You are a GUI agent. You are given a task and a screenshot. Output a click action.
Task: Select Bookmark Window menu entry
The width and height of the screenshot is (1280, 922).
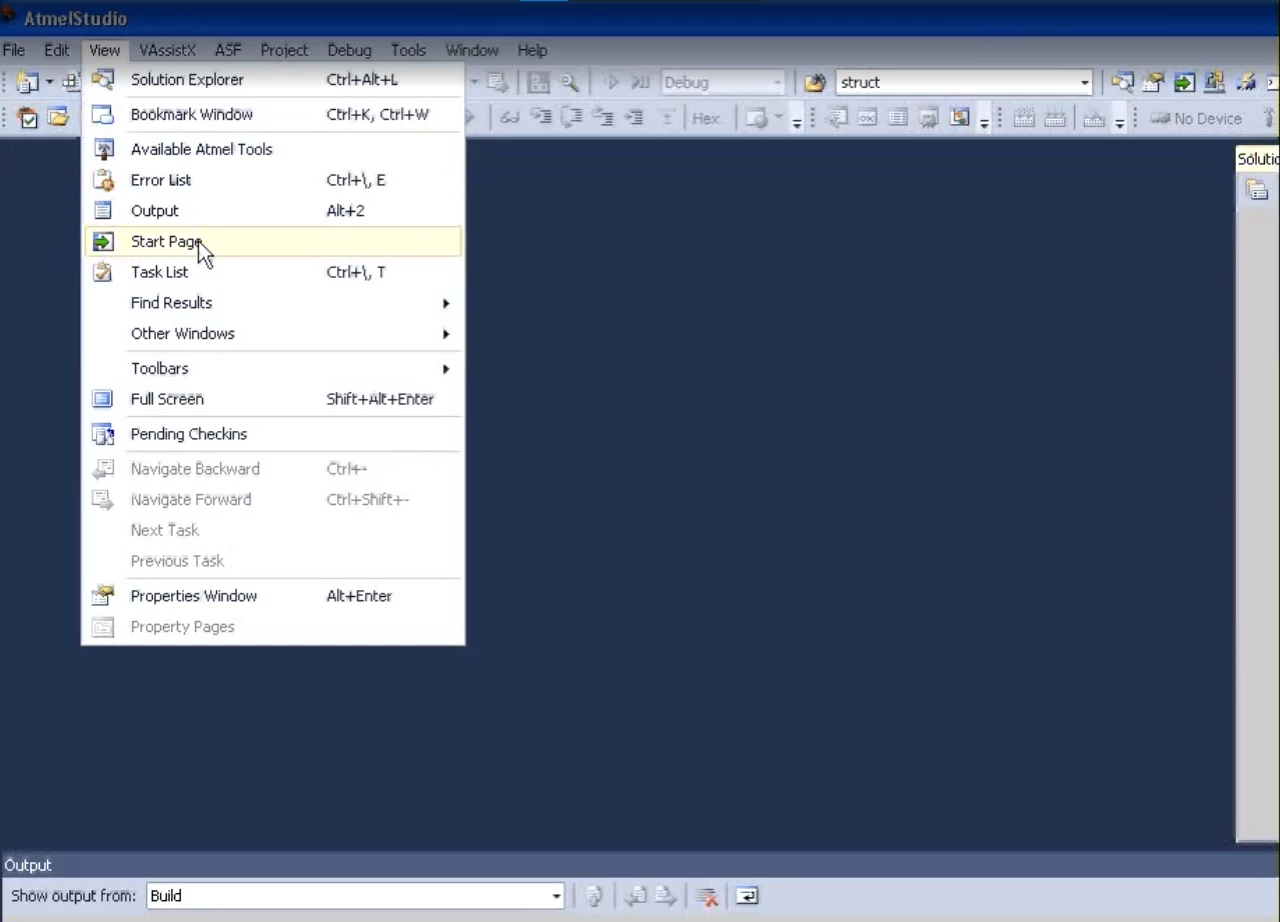[272, 114]
